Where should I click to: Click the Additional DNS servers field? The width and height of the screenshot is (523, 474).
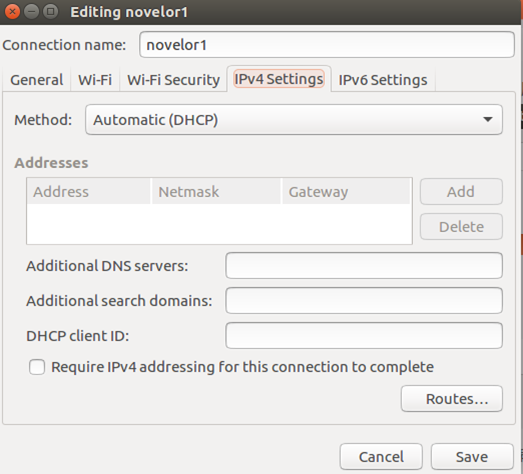click(x=364, y=266)
